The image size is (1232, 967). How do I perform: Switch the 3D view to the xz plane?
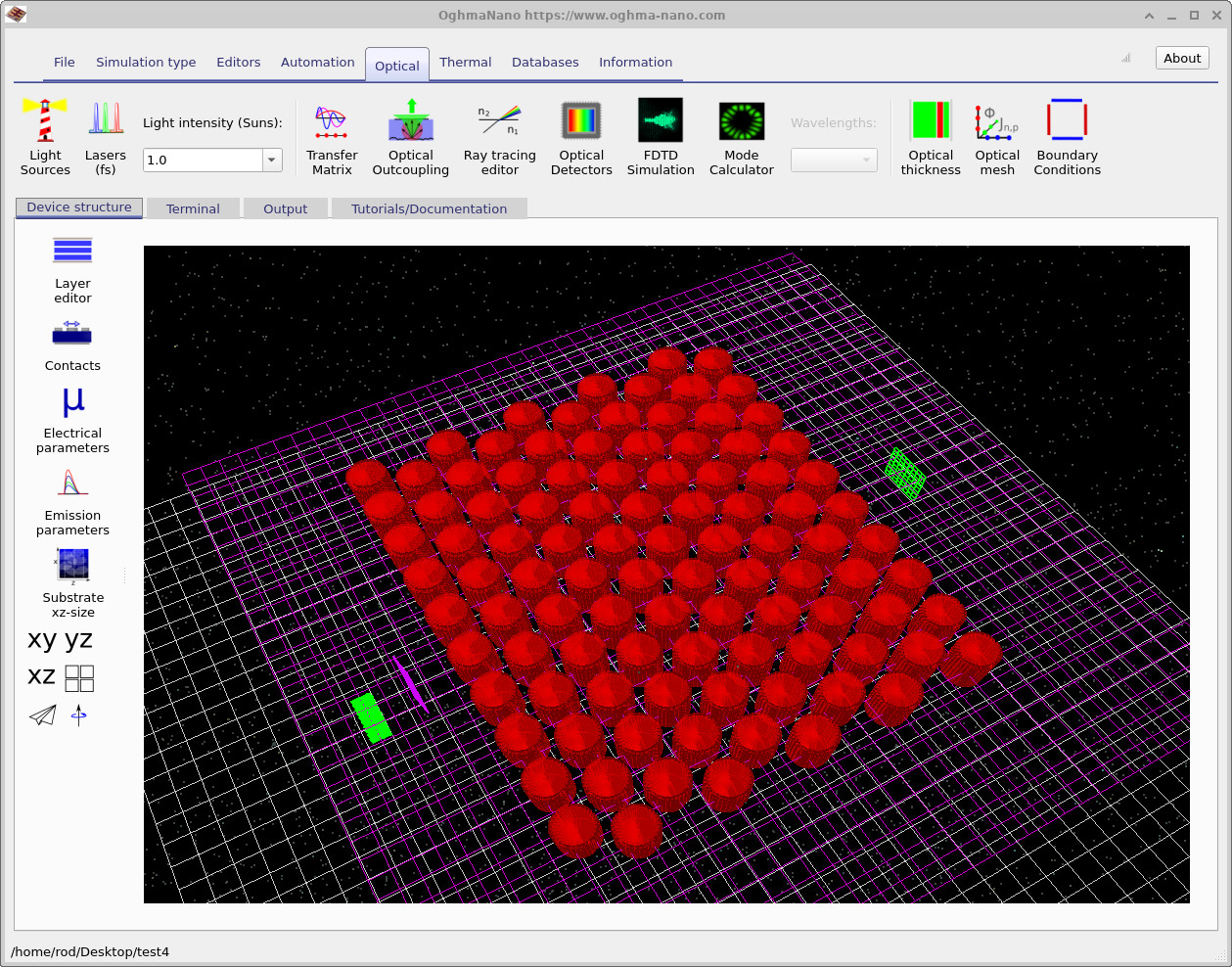point(41,676)
